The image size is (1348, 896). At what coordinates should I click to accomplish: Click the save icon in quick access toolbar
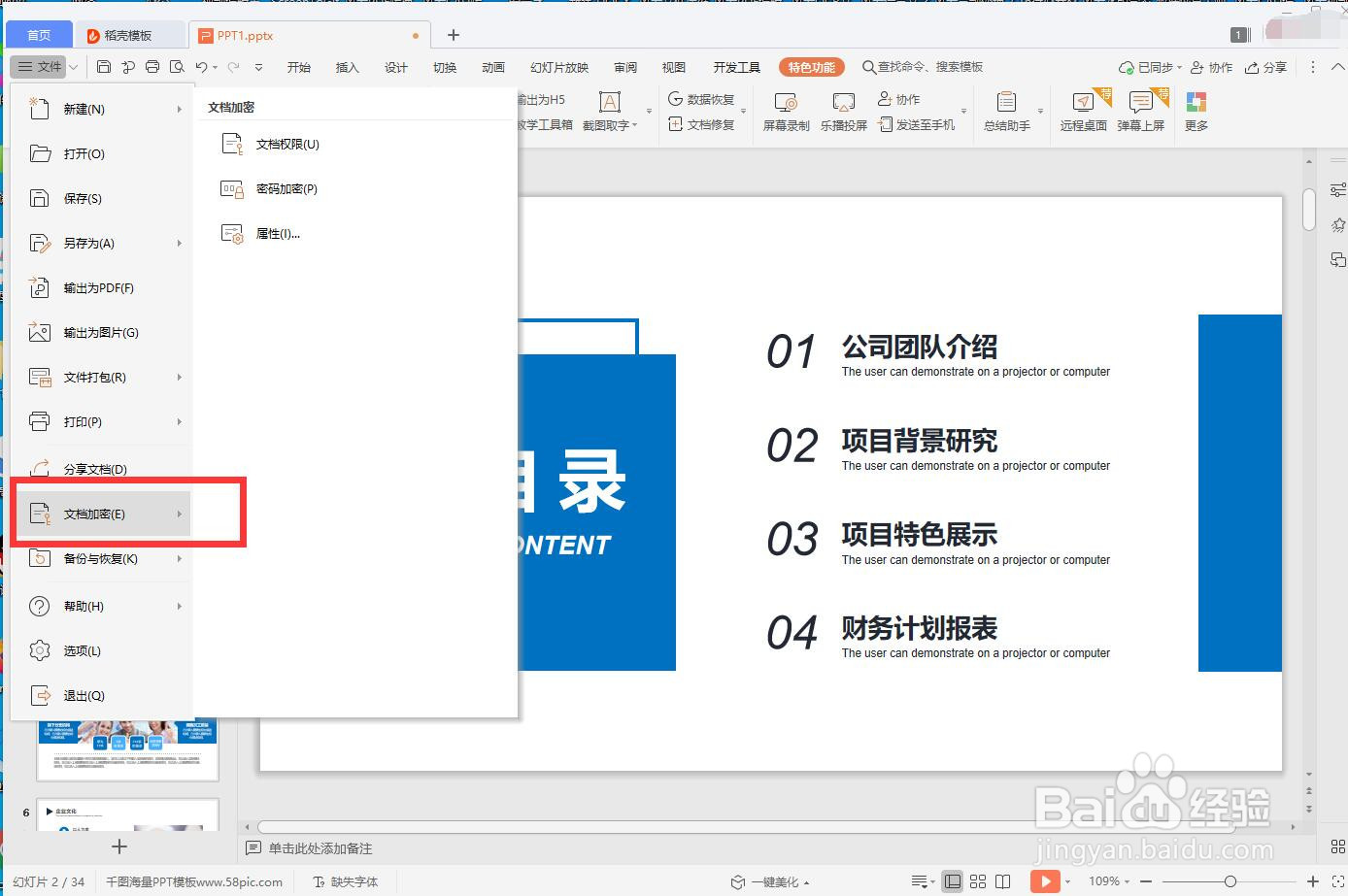pyautogui.click(x=104, y=67)
